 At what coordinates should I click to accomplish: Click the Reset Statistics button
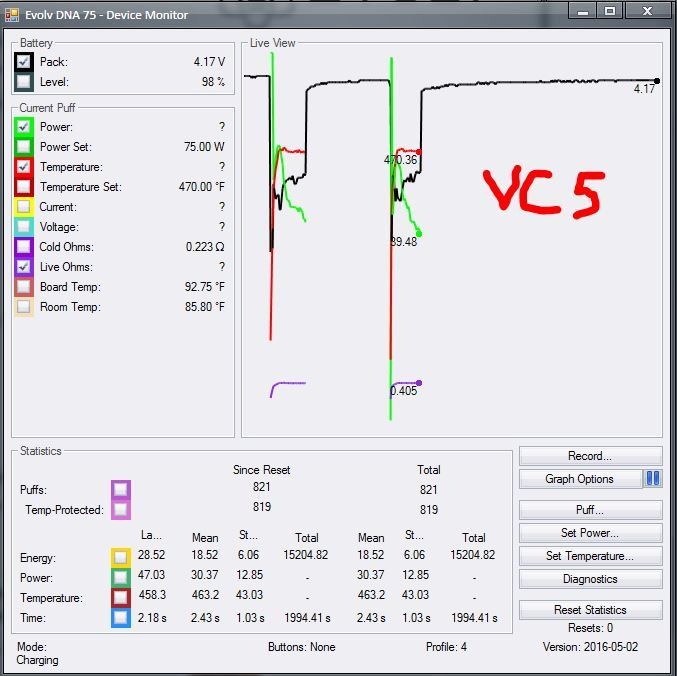590,609
